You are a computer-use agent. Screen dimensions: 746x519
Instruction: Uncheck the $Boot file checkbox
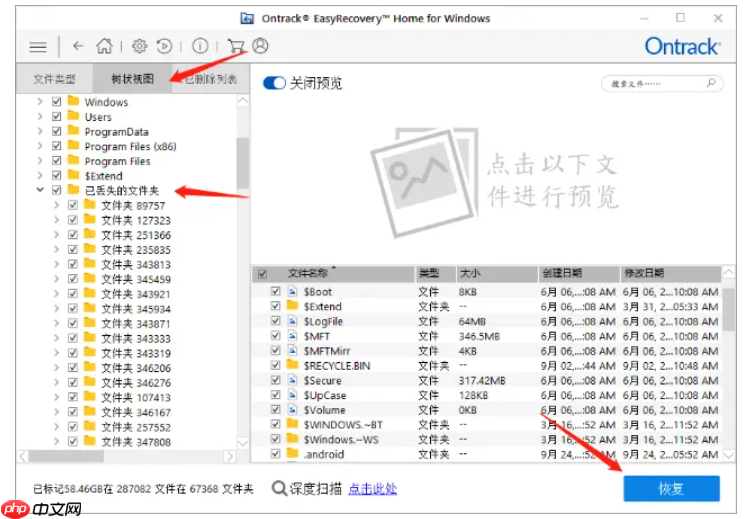275,291
